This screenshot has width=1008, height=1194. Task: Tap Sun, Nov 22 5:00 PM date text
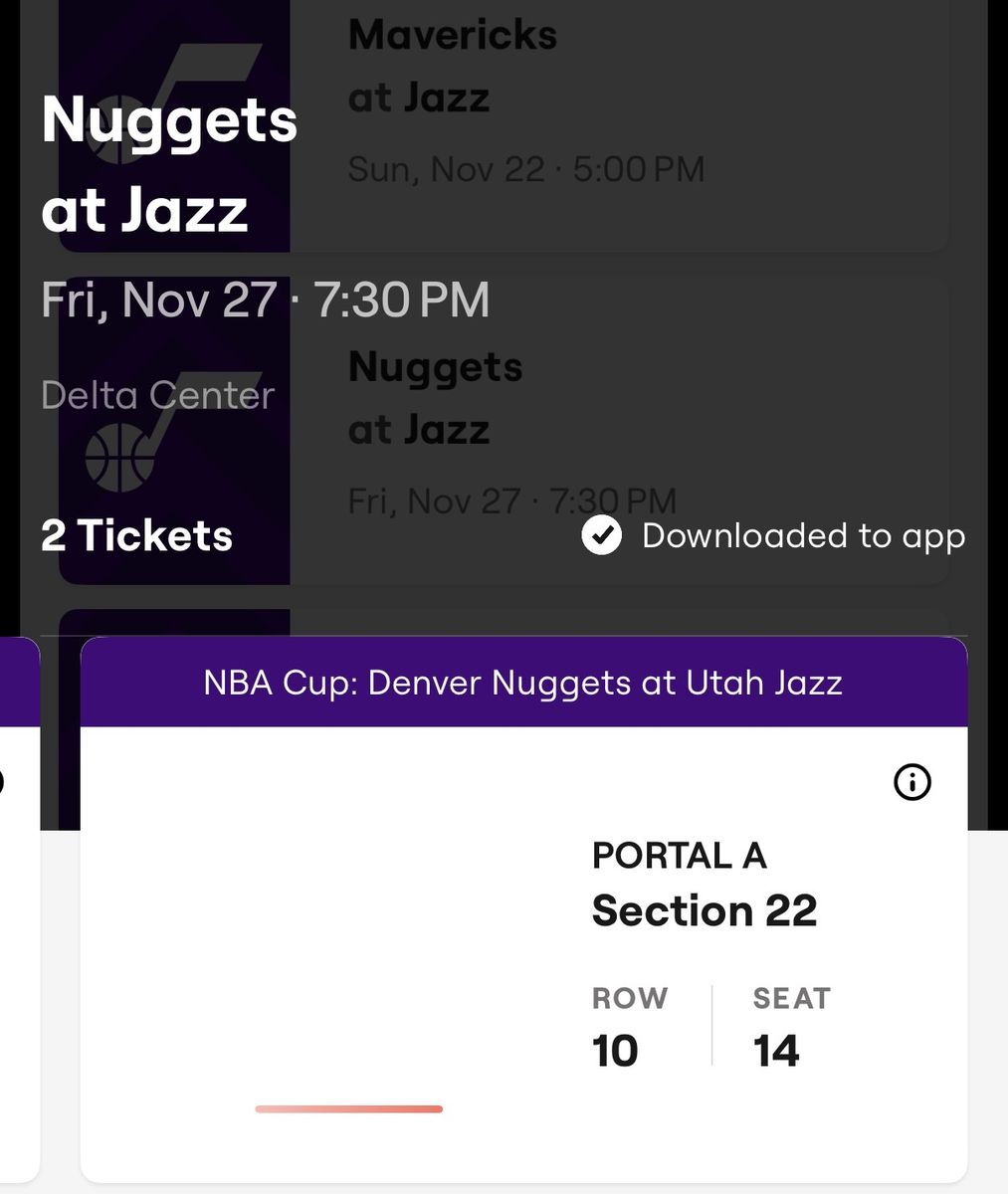coord(526,169)
